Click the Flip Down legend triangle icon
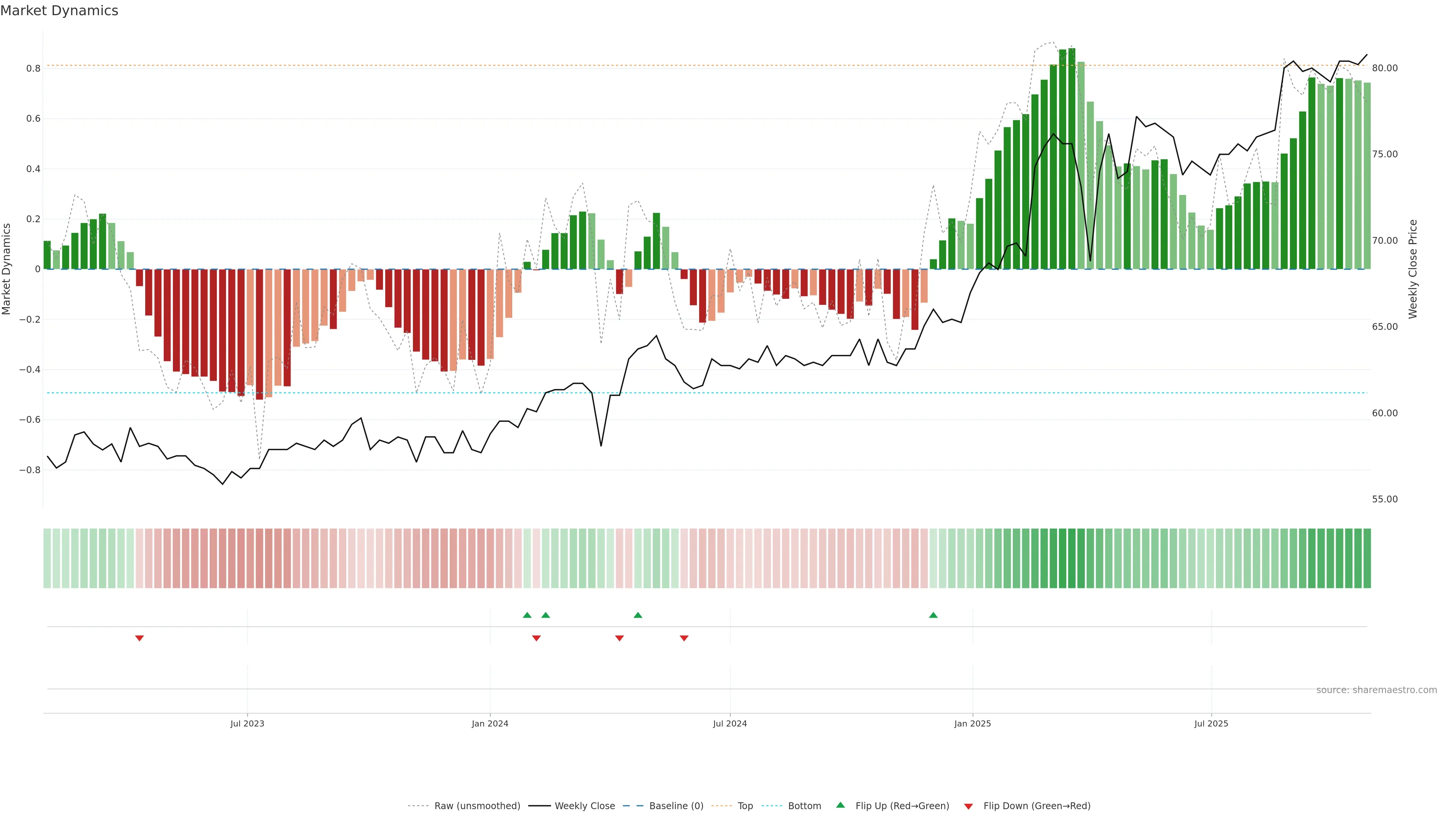The width and height of the screenshot is (1456, 819). click(968, 806)
